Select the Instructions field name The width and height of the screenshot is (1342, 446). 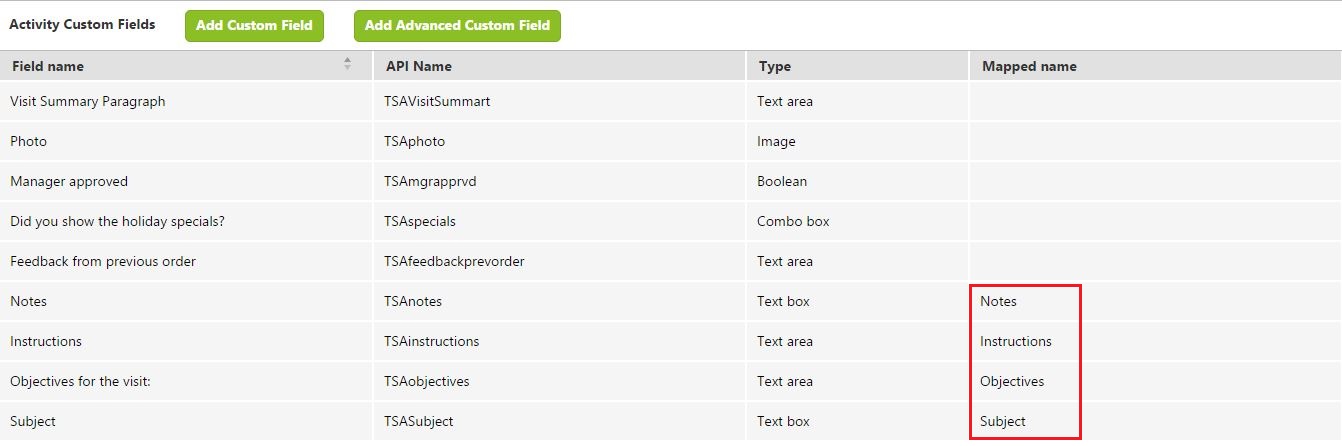[x=46, y=341]
